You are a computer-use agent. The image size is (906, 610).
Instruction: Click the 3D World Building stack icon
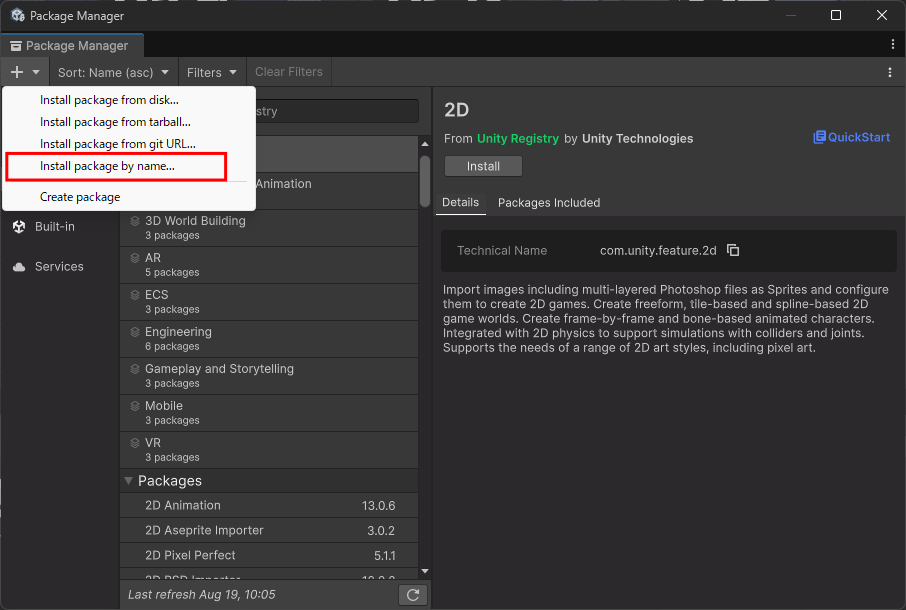pos(135,221)
